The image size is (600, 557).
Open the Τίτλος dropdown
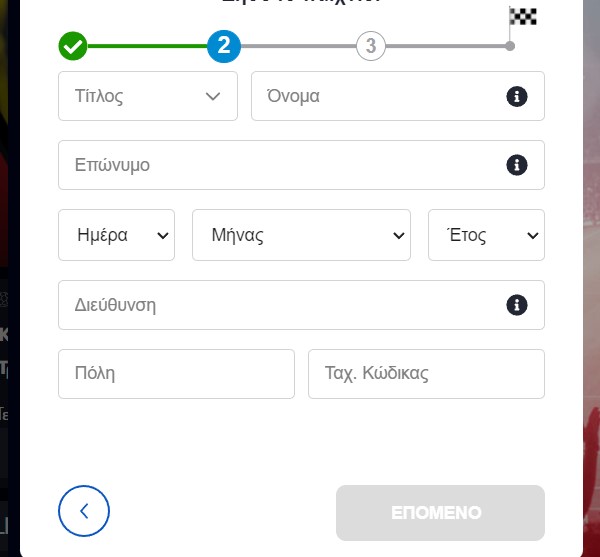148,96
